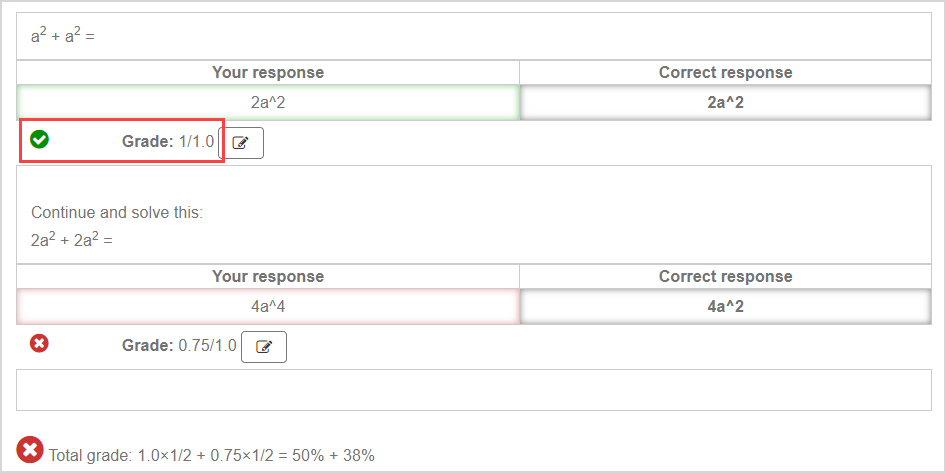The image size is (946, 473).
Task: Click the large red X by Total grade
Action: click(x=30, y=451)
